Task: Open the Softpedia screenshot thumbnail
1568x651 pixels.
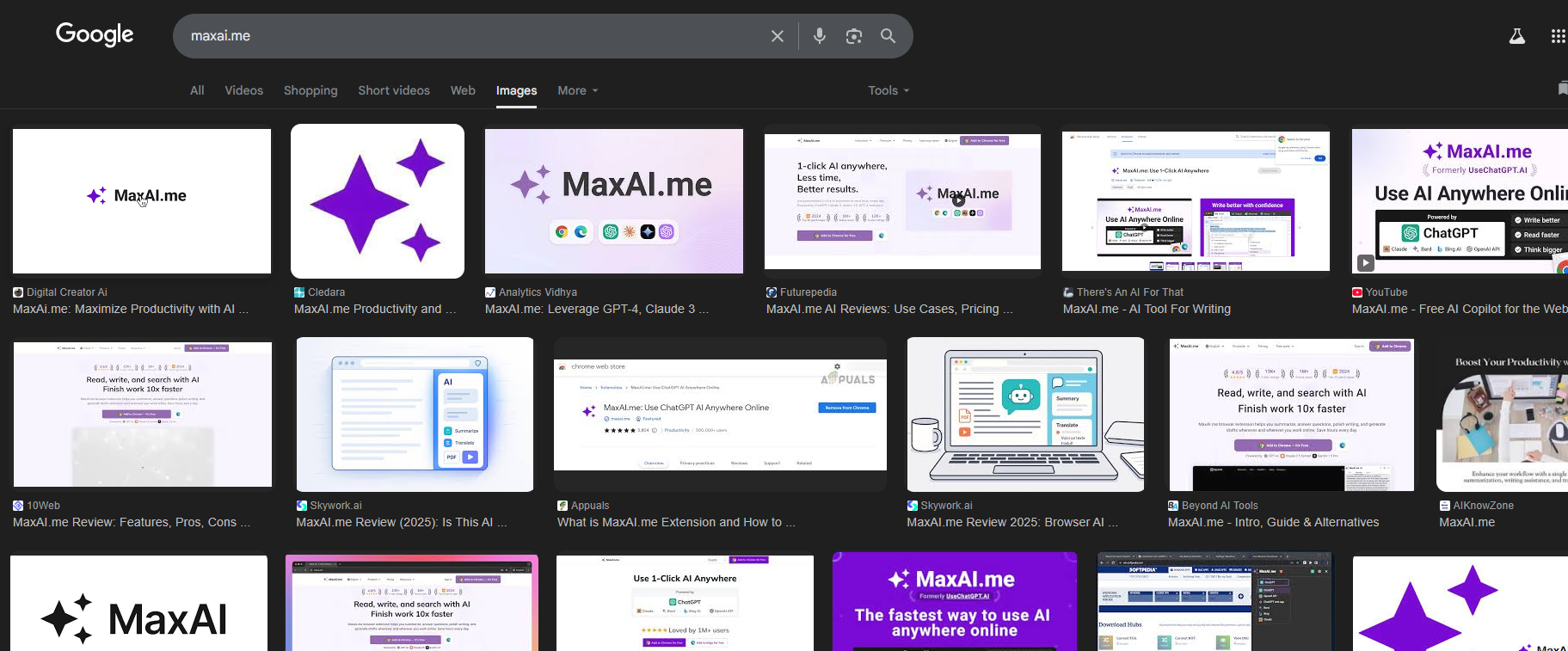Action: (x=1214, y=602)
